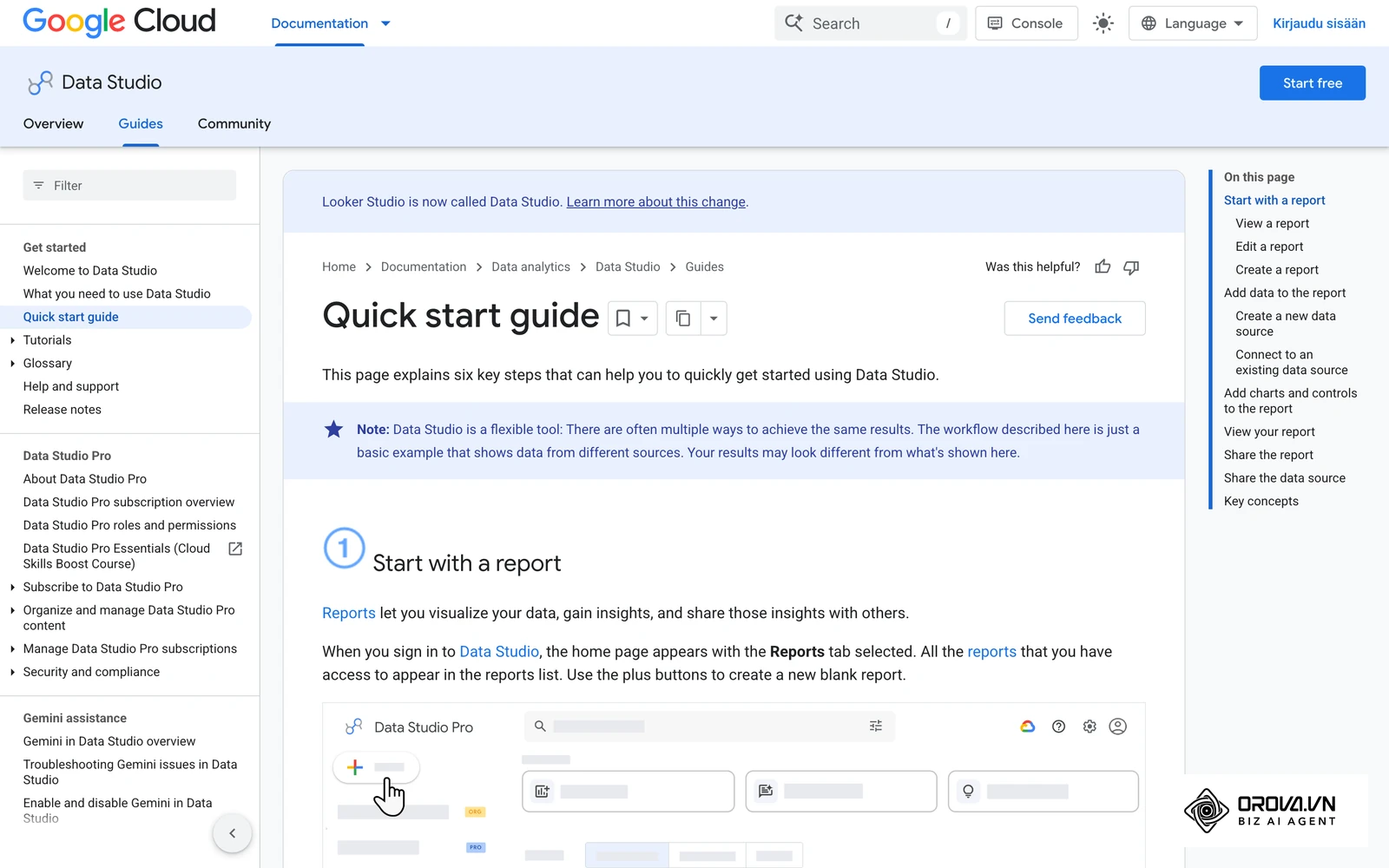Image resolution: width=1389 pixels, height=868 pixels.
Task: Click in the Search field
Action: (x=871, y=23)
